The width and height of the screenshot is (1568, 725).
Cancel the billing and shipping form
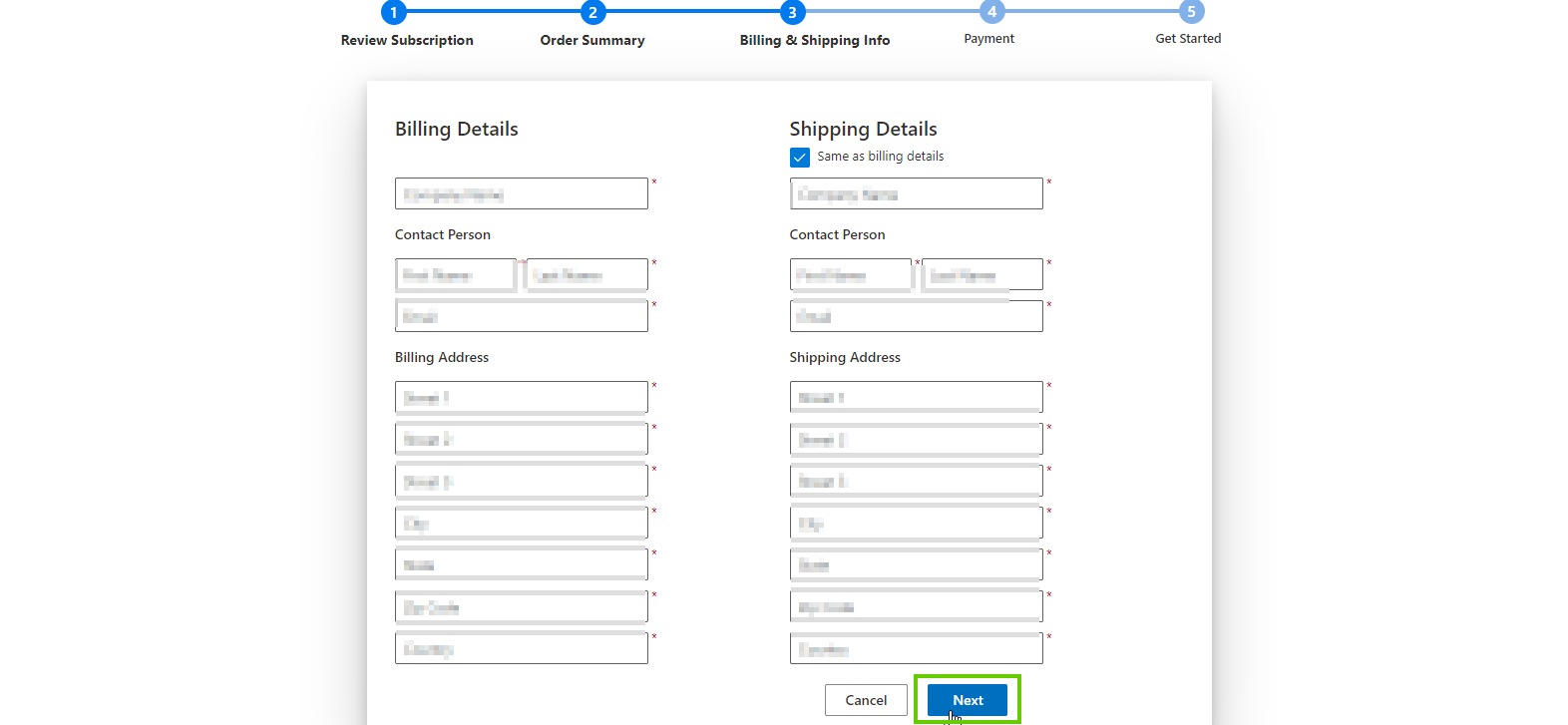(866, 700)
